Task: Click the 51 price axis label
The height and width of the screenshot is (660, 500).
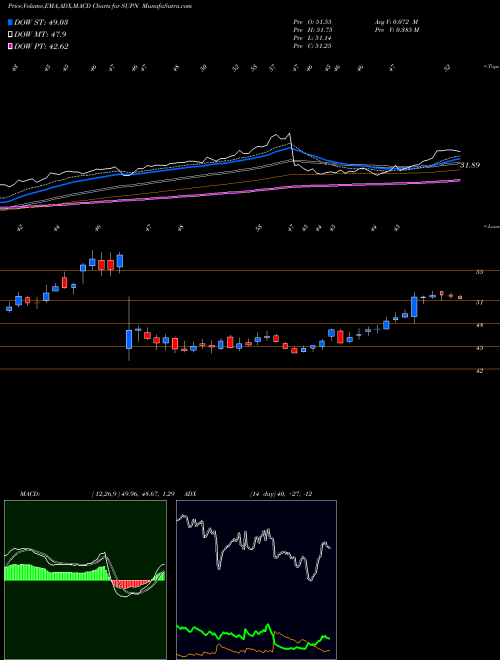Action: [479, 302]
